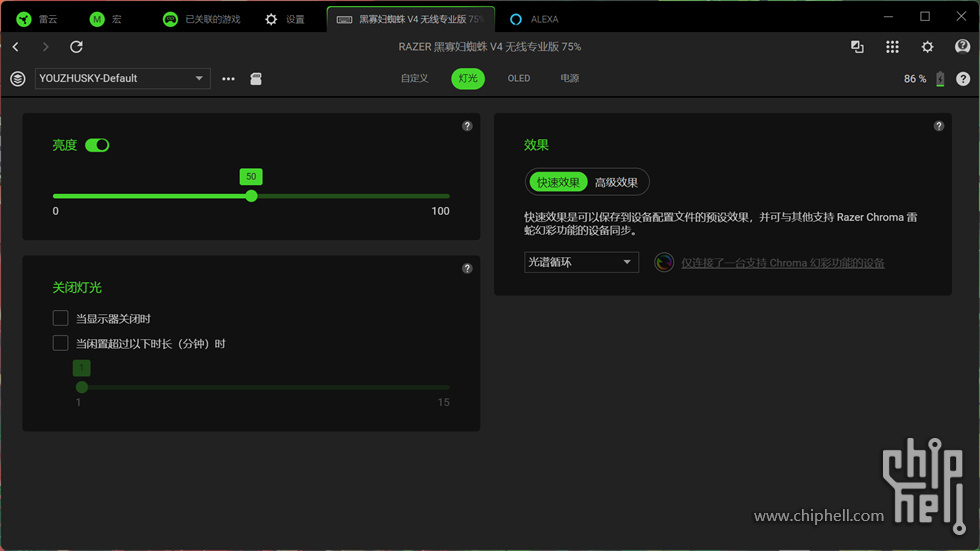The image size is (980, 551).
Task: Open the 雷云 Synapse tab
Action: (x=37, y=19)
